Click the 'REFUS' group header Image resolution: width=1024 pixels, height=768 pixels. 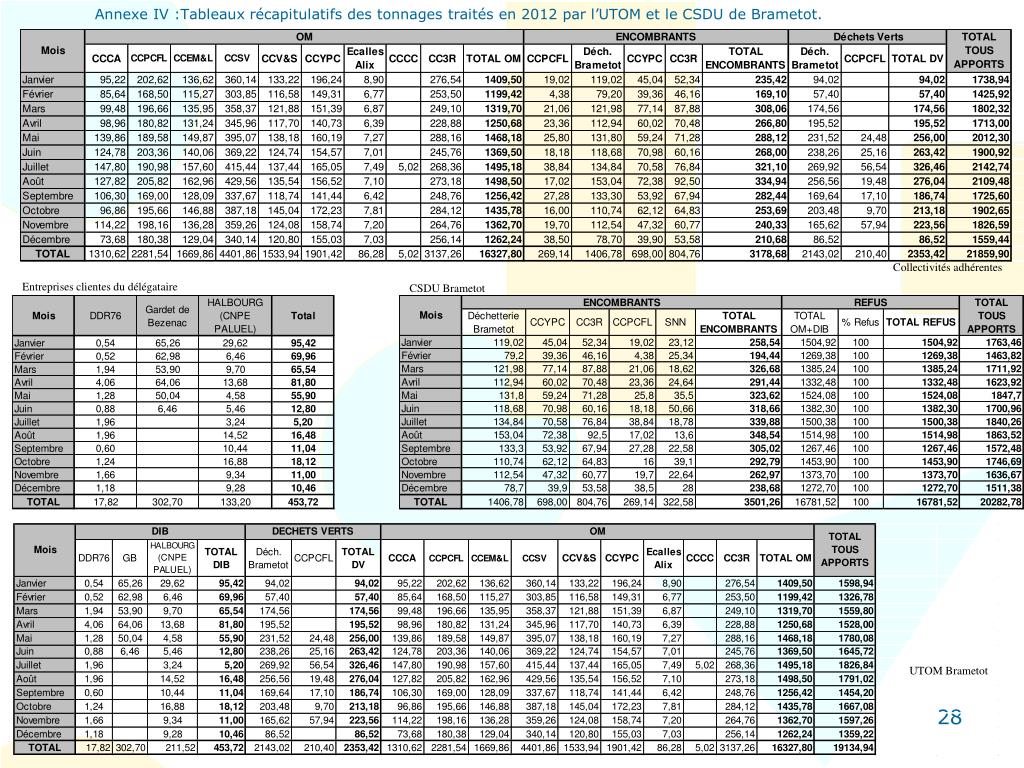pos(870,302)
